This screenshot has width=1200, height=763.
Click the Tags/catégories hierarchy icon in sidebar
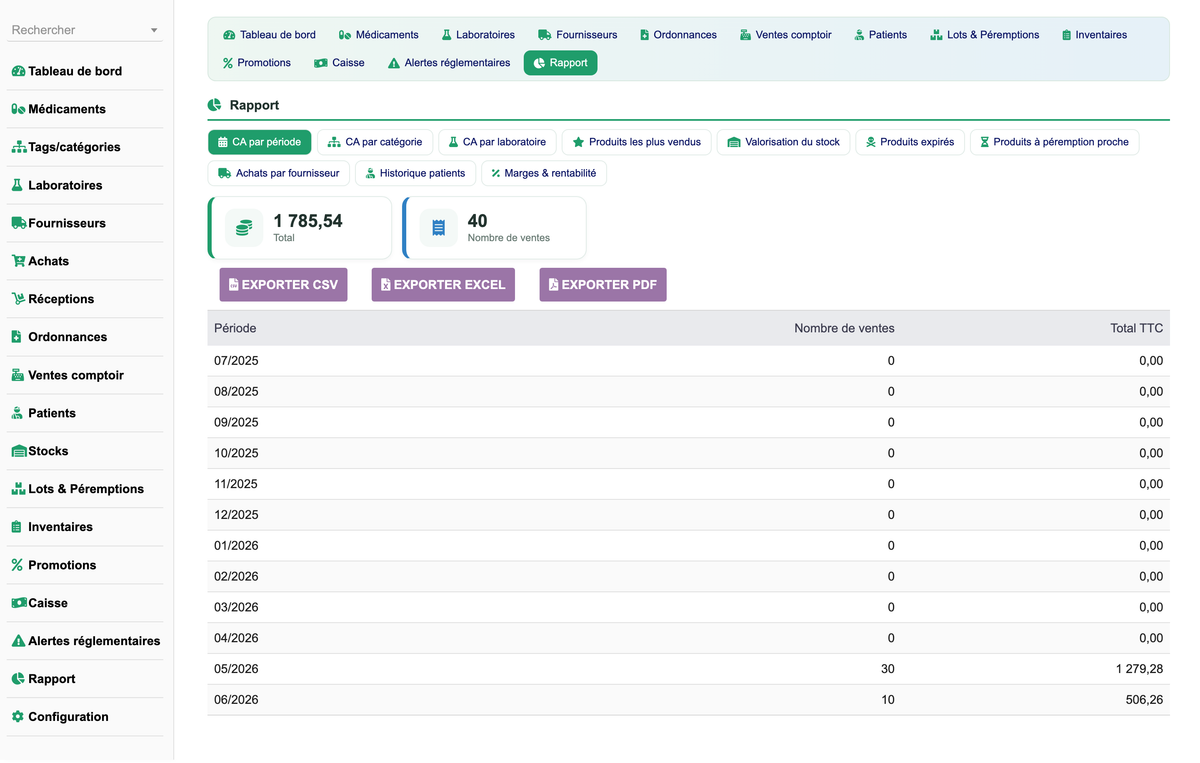(19, 148)
